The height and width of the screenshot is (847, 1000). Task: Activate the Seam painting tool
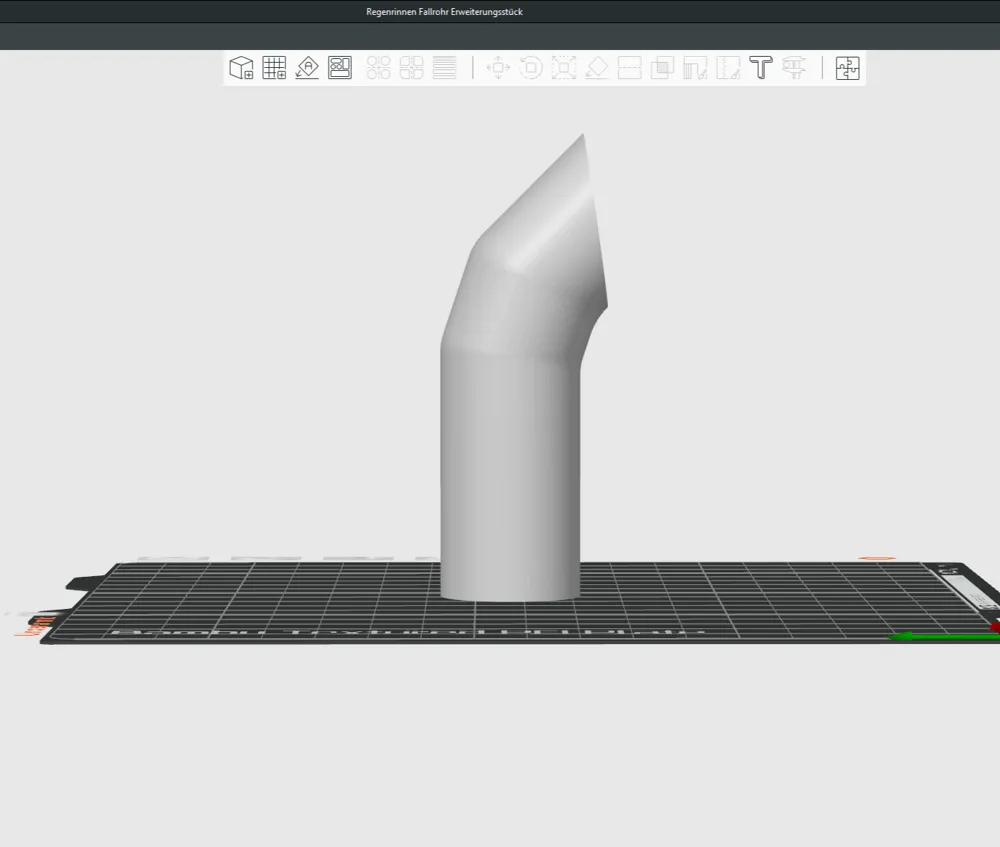click(x=727, y=67)
